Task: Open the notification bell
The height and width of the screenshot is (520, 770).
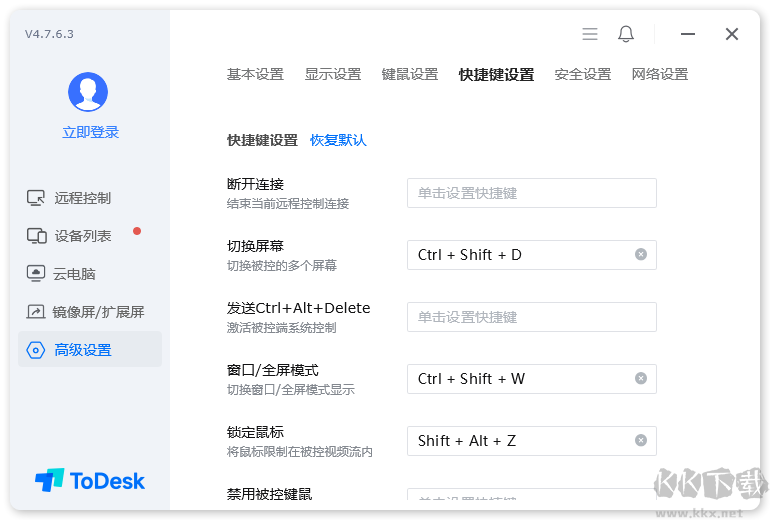Action: click(x=626, y=34)
